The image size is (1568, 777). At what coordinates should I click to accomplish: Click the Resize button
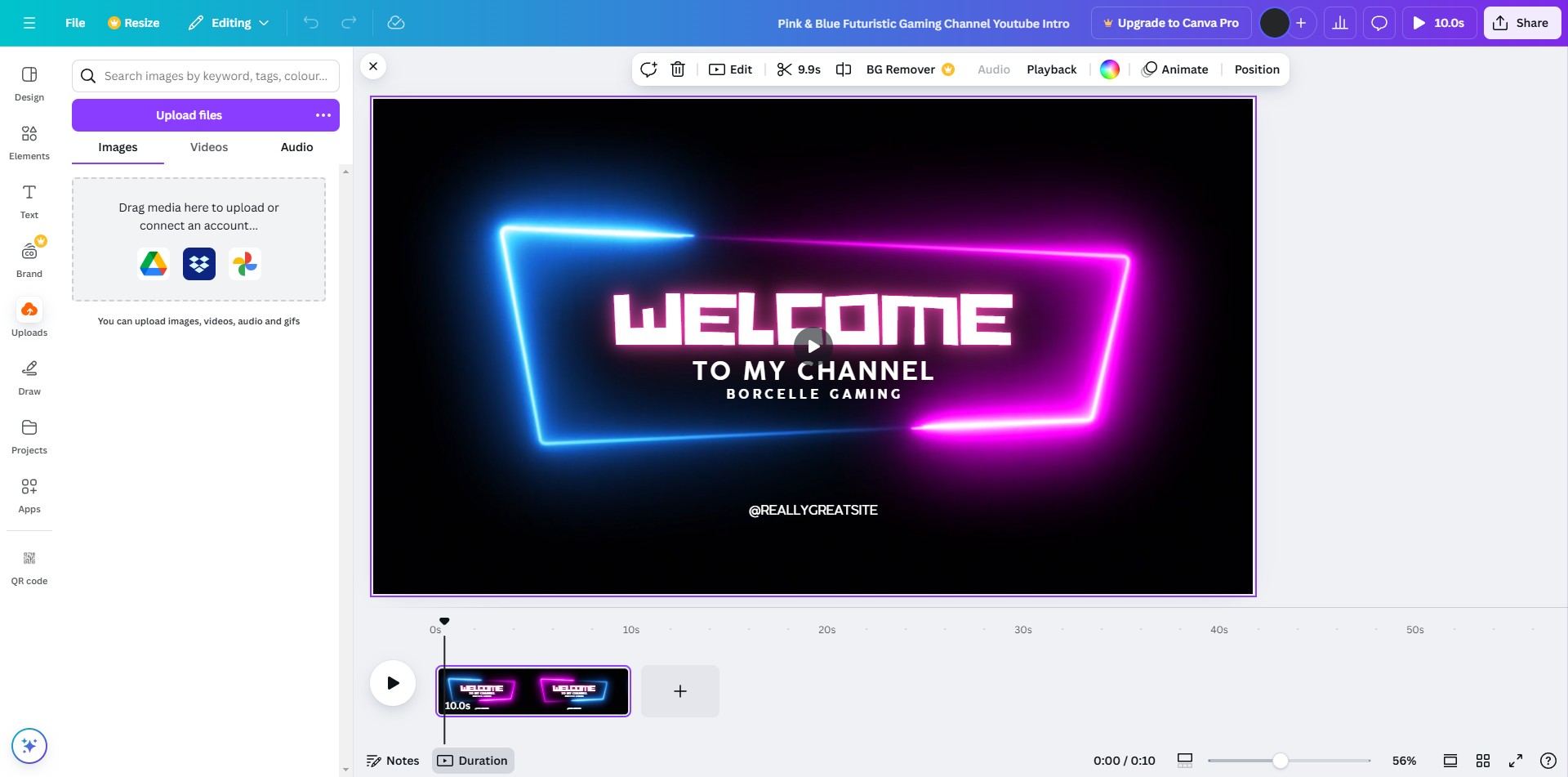(x=134, y=23)
